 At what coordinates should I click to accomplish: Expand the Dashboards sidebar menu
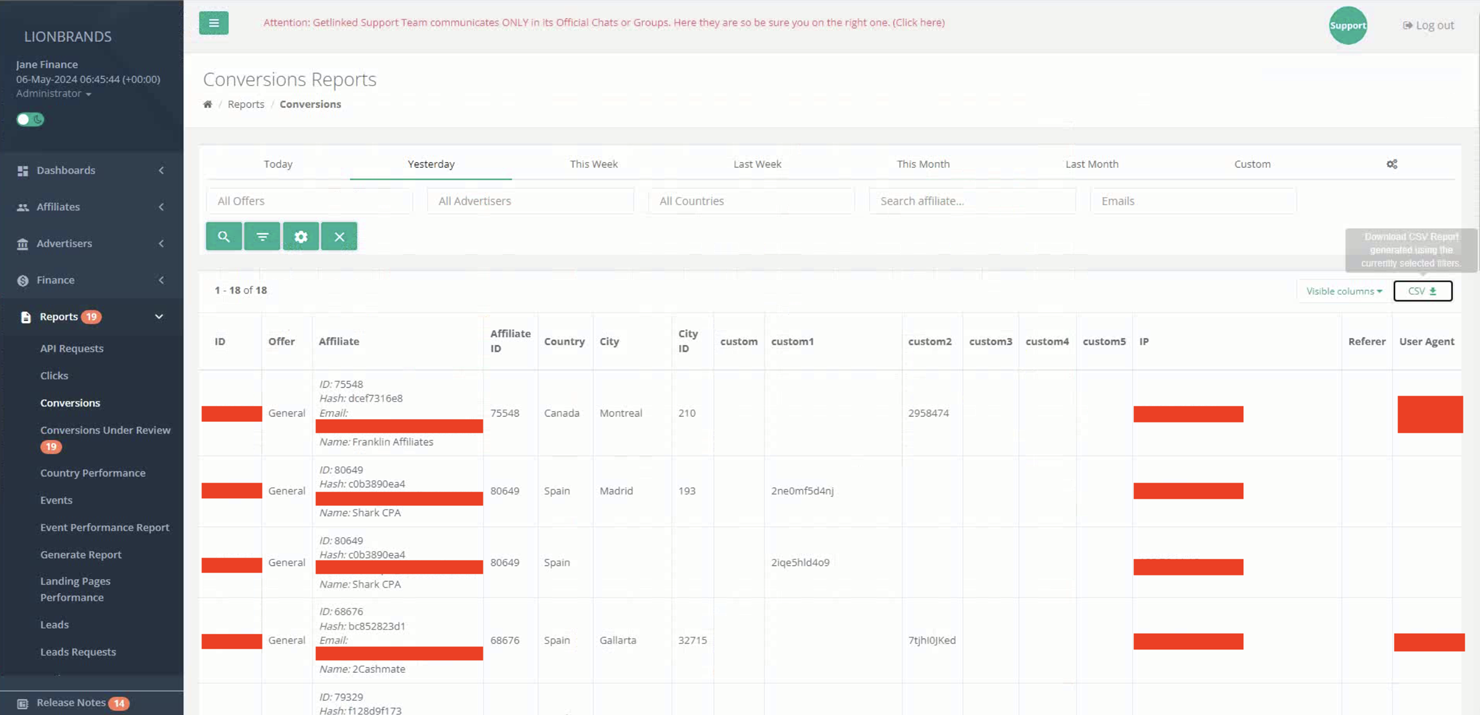[x=91, y=171]
